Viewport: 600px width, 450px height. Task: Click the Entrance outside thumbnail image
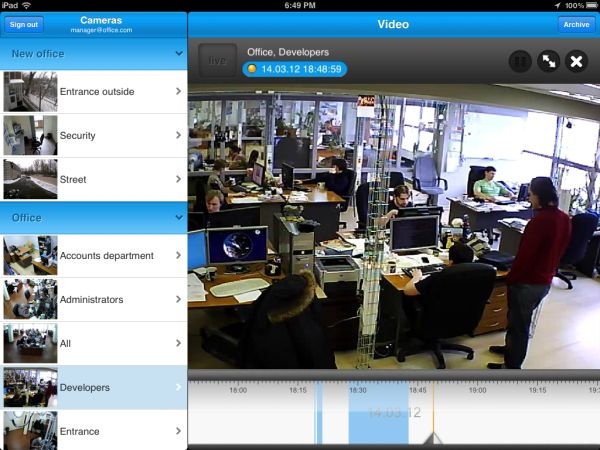click(x=30, y=91)
